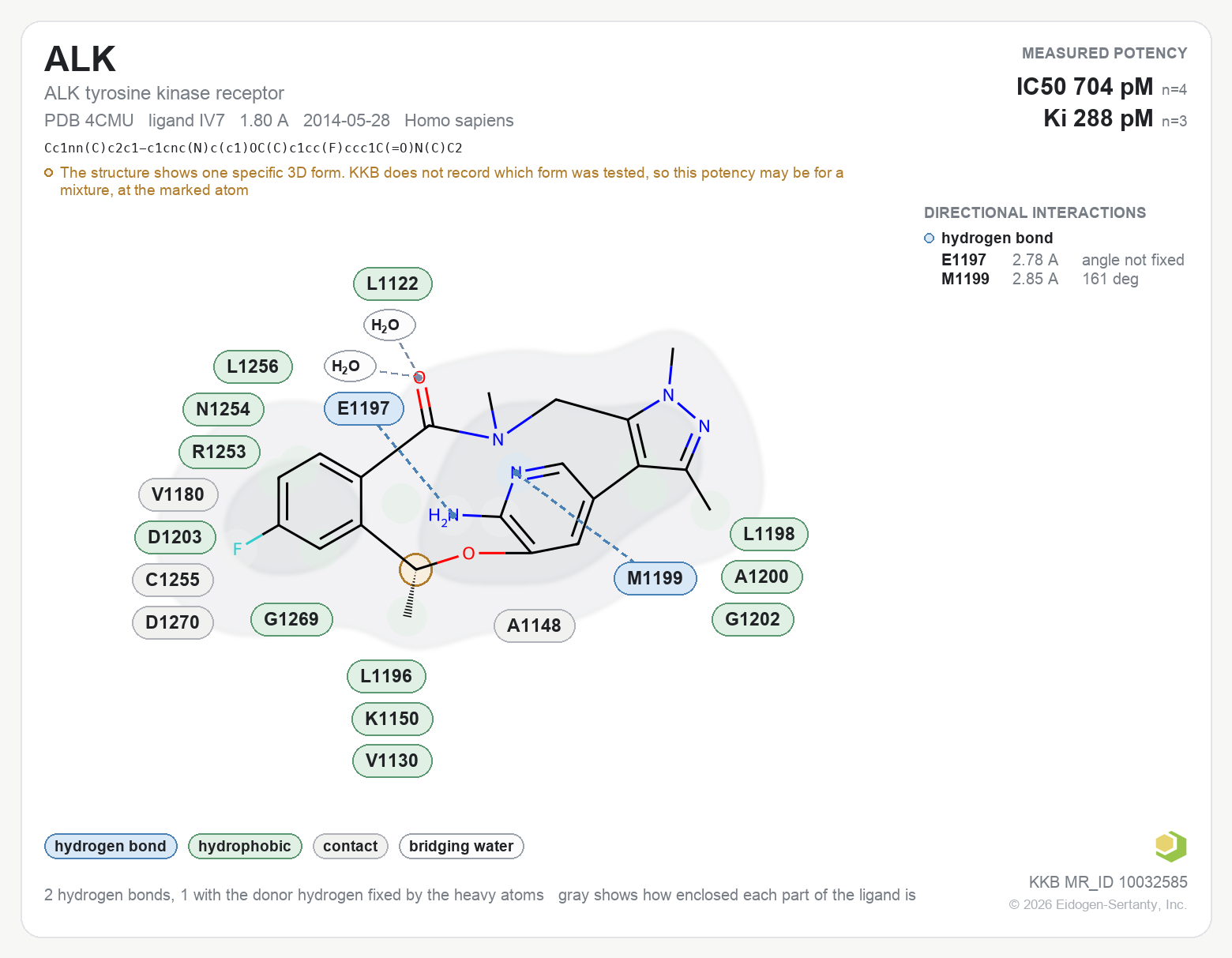Select the hydrogen bond legend pill
The image size is (1232, 958).
tap(111, 846)
